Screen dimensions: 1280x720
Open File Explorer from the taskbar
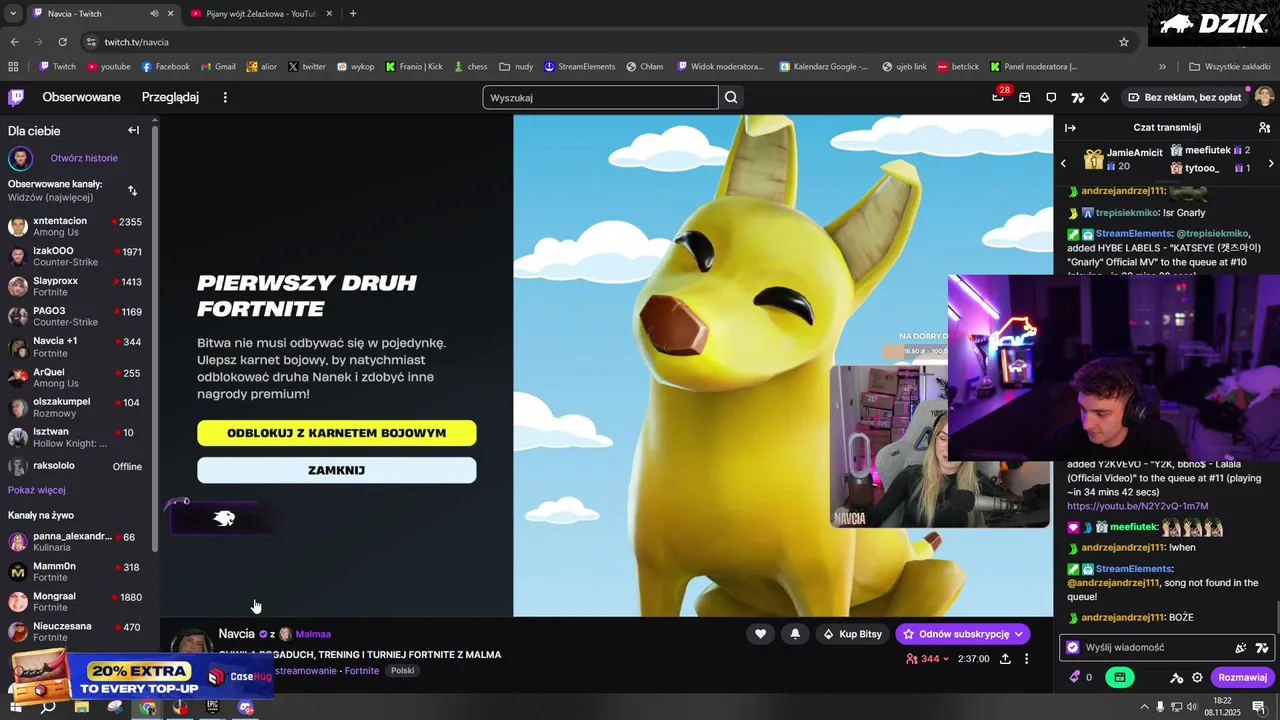pos(82,707)
